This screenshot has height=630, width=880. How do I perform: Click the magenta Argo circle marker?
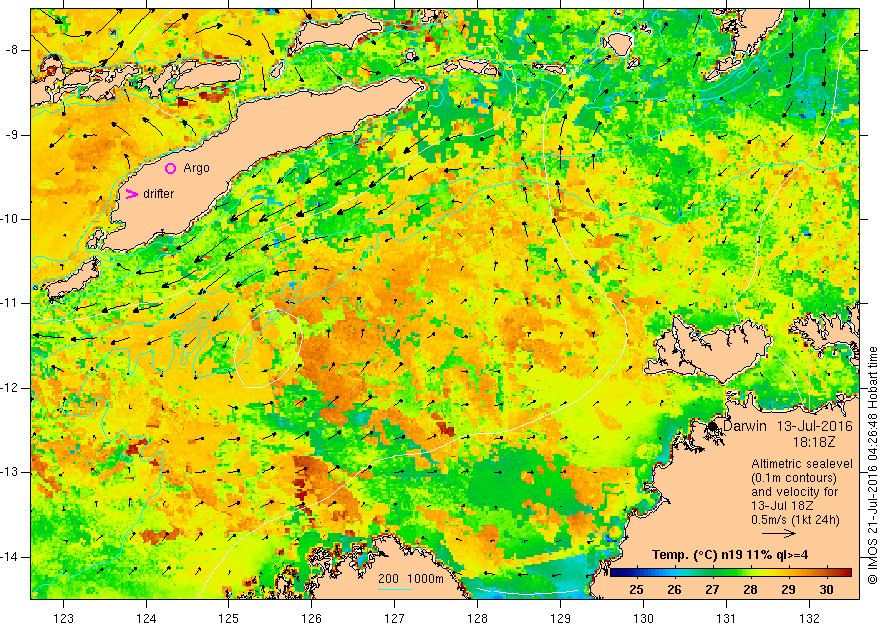pyautogui.click(x=171, y=168)
